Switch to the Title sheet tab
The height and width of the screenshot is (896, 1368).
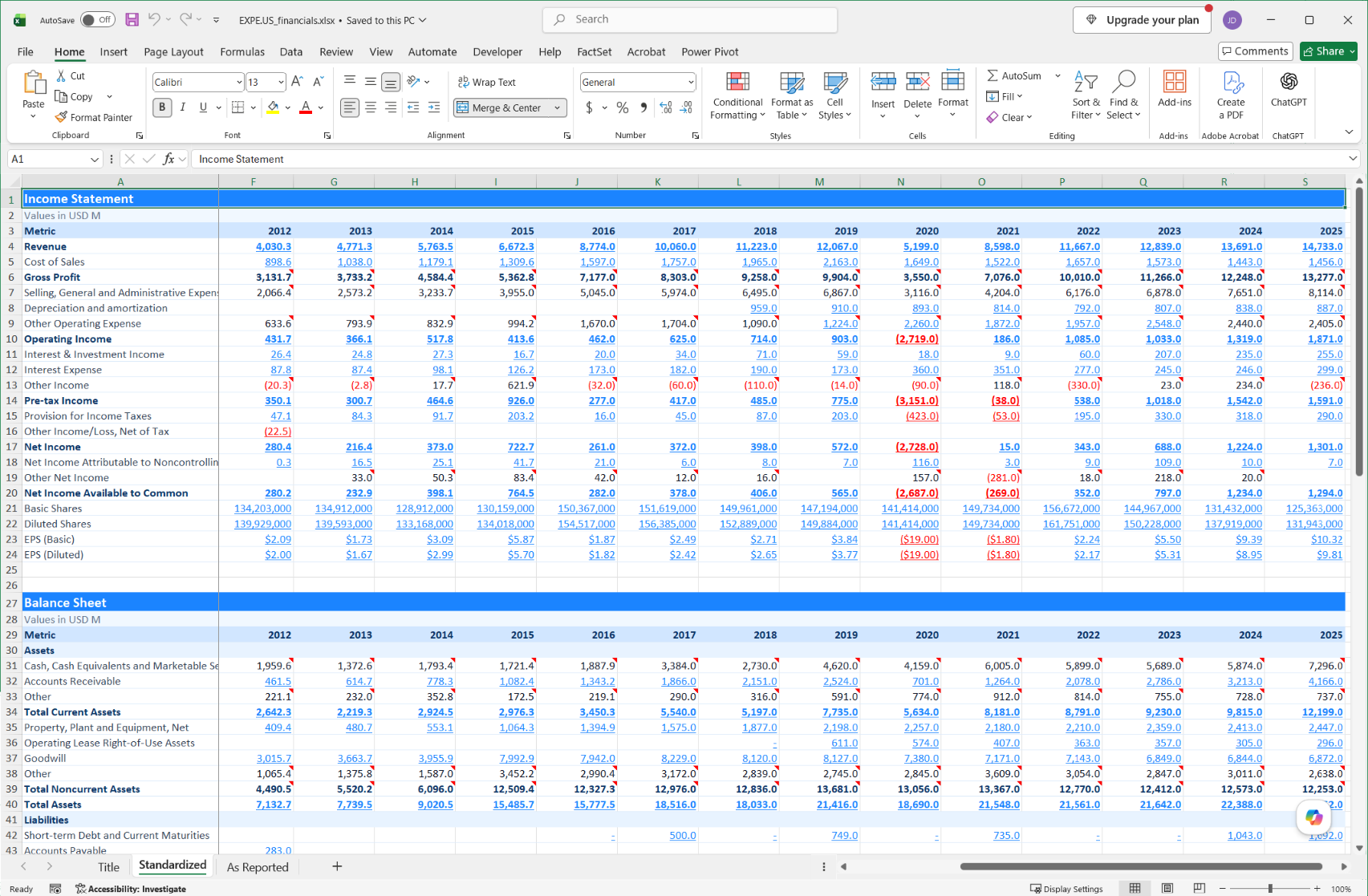[x=108, y=867]
